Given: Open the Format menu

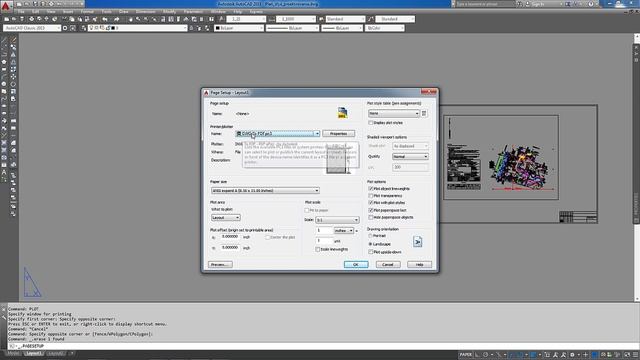Looking at the screenshot, I should tap(87, 12).
